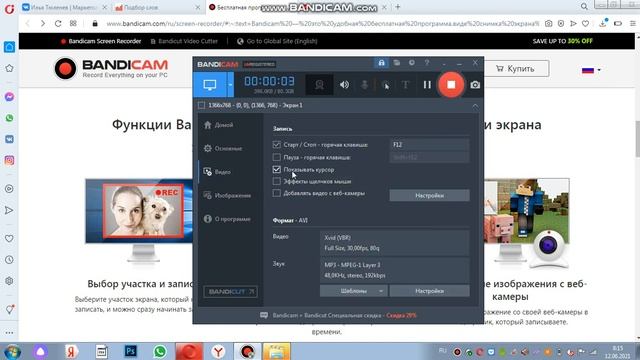Open WhatsApp from Windows taskbar
Viewport: 640px width, 360px height.
point(160,351)
